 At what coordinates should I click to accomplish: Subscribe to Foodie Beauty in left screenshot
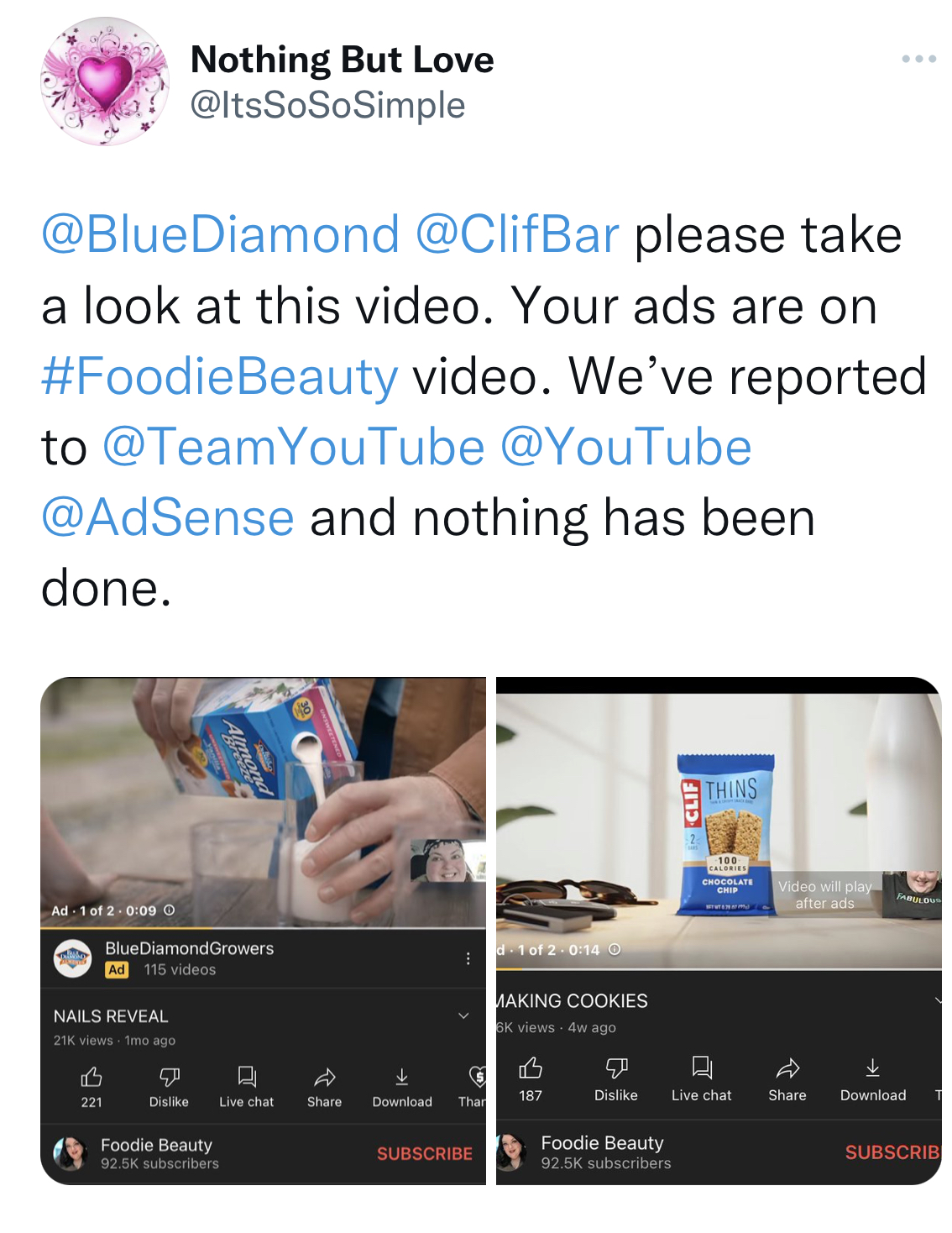tap(425, 1154)
